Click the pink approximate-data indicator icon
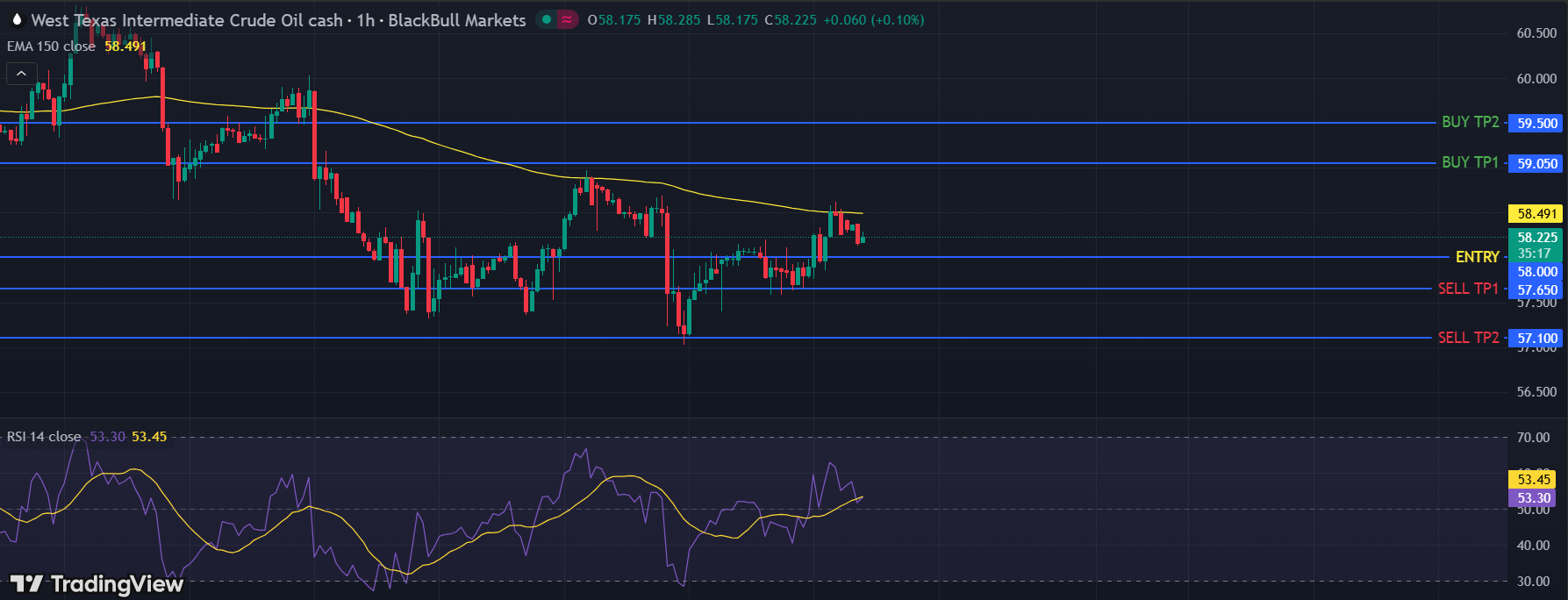 coord(568,19)
